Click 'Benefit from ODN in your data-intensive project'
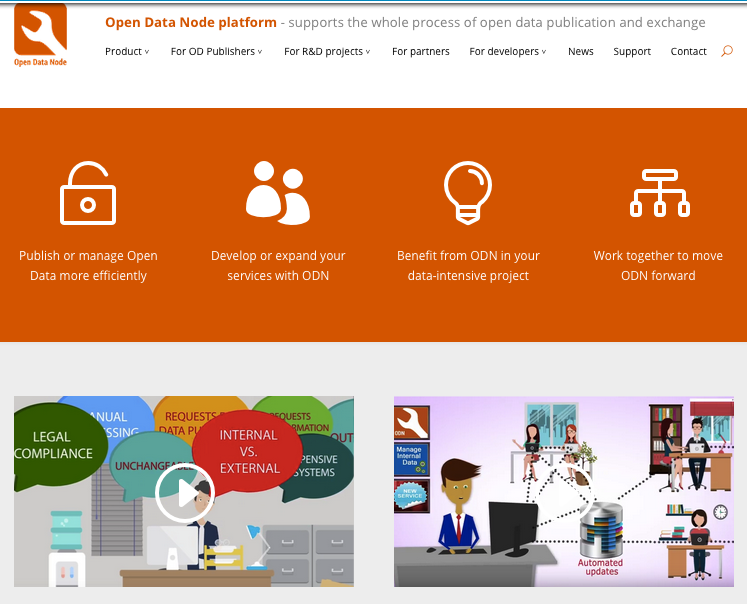The width and height of the screenshot is (747, 604). click(468, 265)
